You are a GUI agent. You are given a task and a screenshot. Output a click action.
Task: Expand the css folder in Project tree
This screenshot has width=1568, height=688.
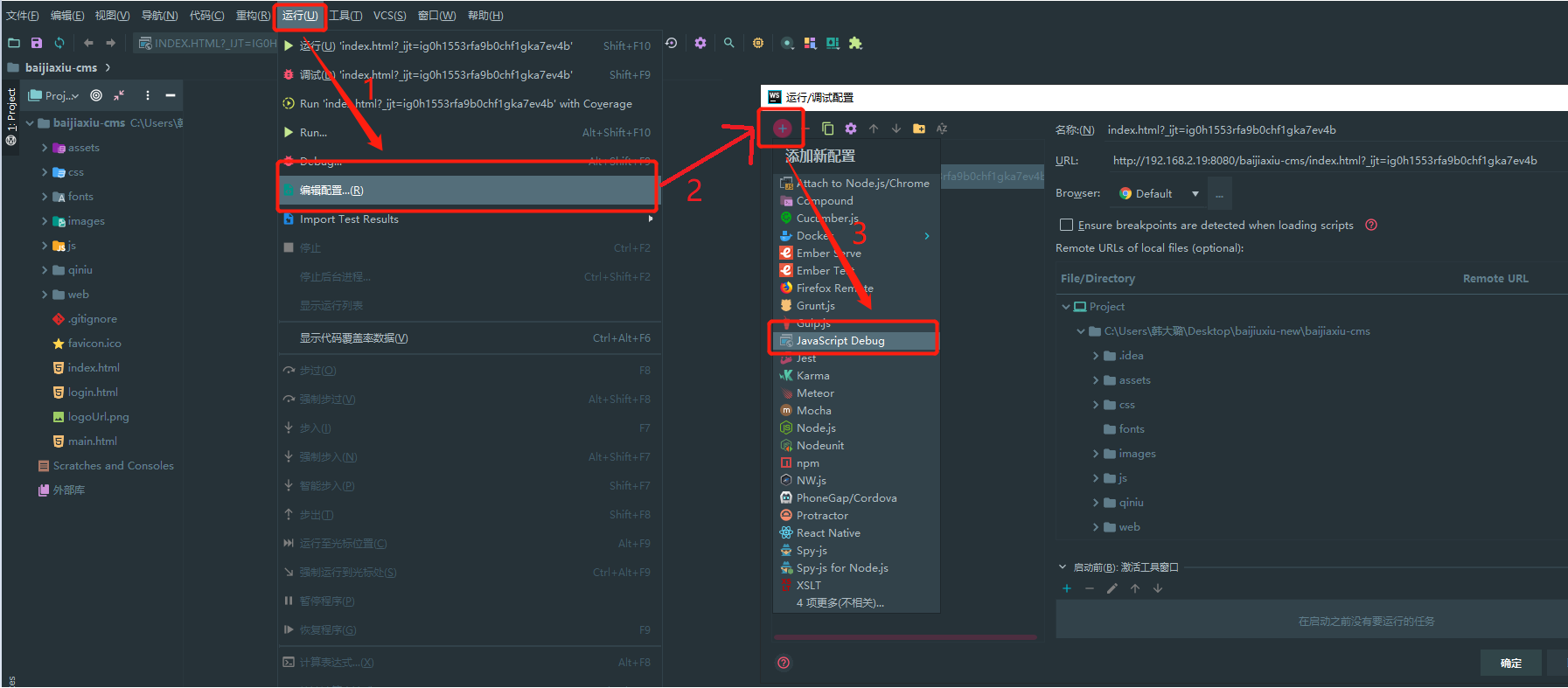45,172
